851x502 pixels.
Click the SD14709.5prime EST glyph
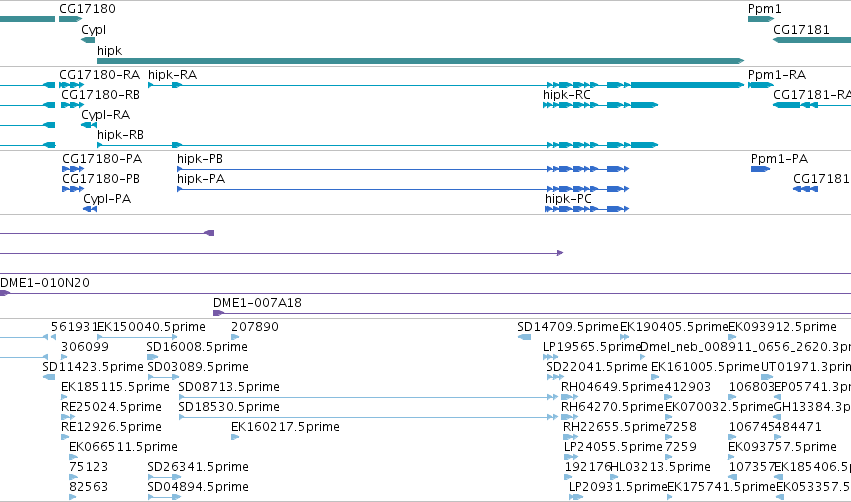524,337
